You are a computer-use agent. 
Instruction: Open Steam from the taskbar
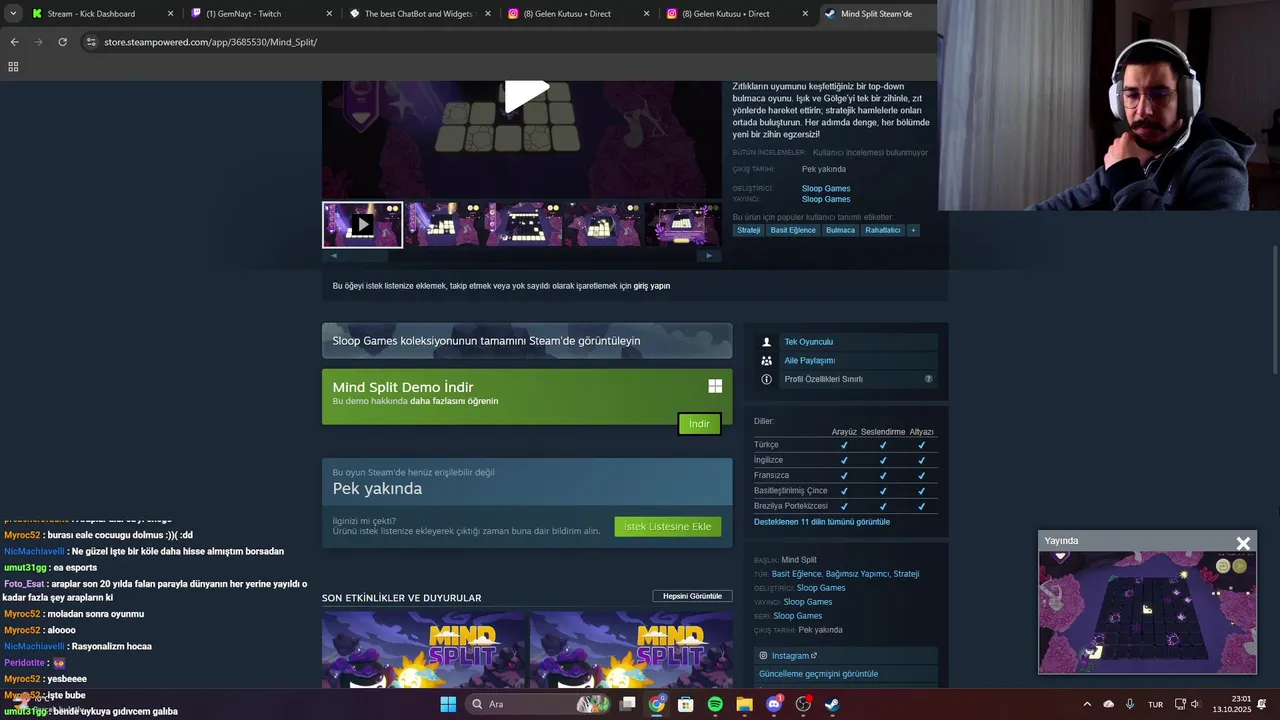(832, 704)
